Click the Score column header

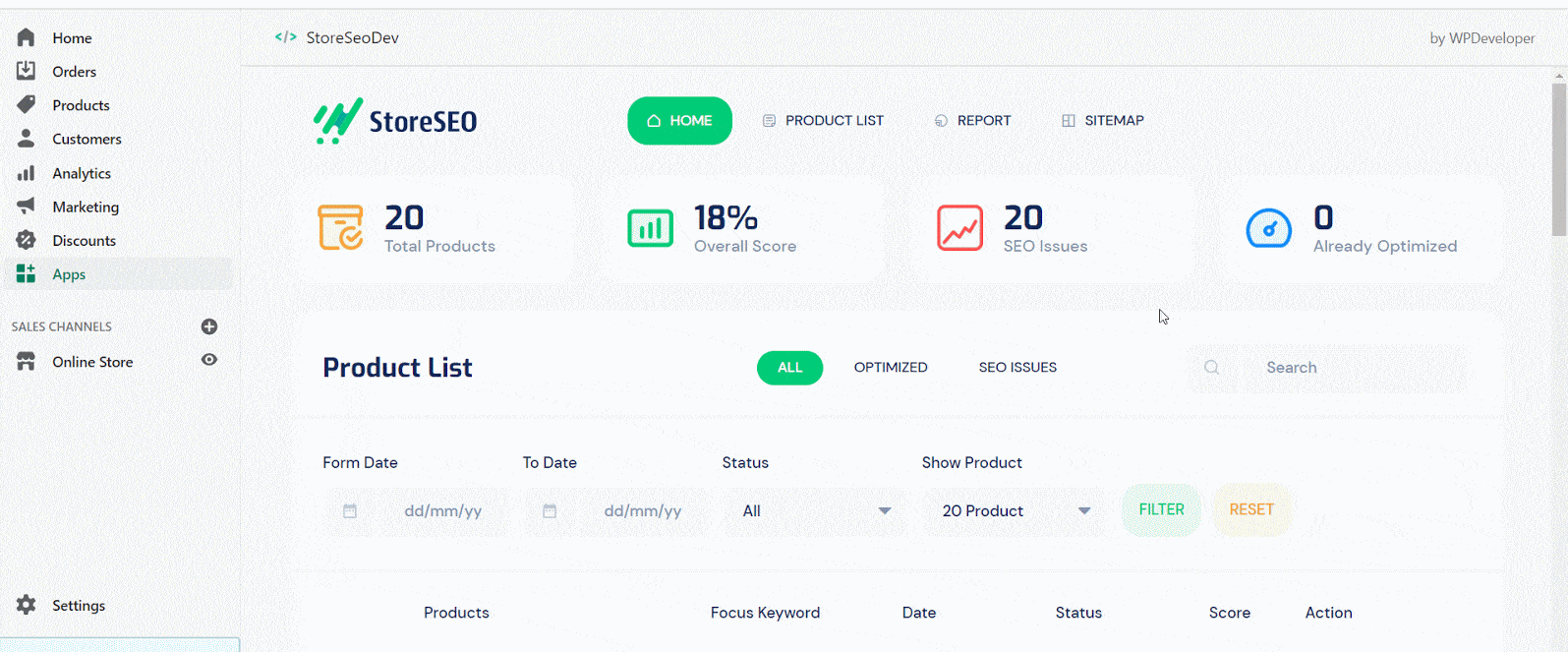[1230, 612]
